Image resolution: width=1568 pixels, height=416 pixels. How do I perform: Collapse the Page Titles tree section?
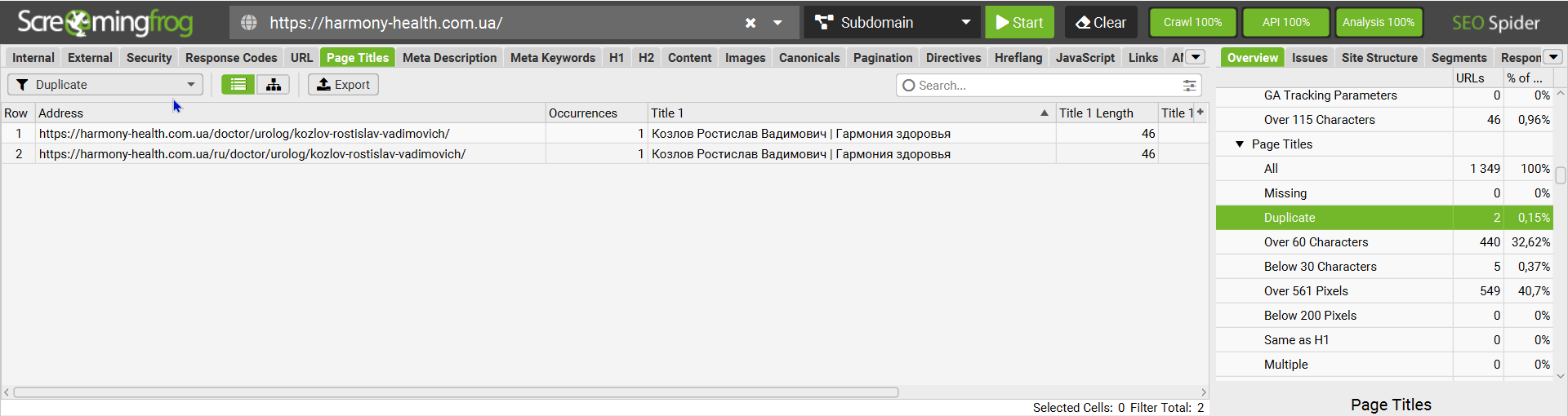[x=1240, y=144]
